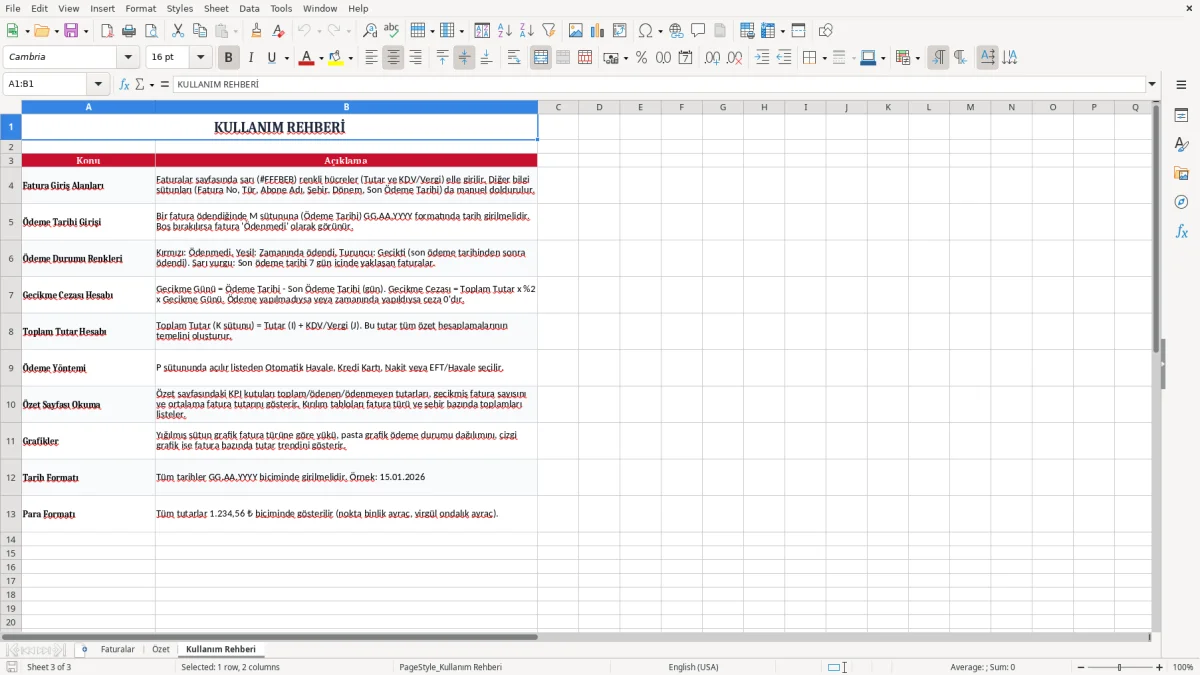1200x675 pixels.
Task: Expand borders dropdown arrow
Action: click(823, 58)
